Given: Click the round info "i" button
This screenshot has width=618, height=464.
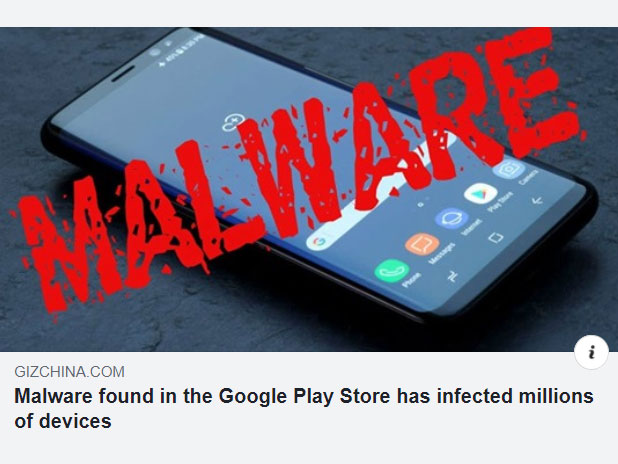Looking at the screenshot, I should click(x=591, y=352).
